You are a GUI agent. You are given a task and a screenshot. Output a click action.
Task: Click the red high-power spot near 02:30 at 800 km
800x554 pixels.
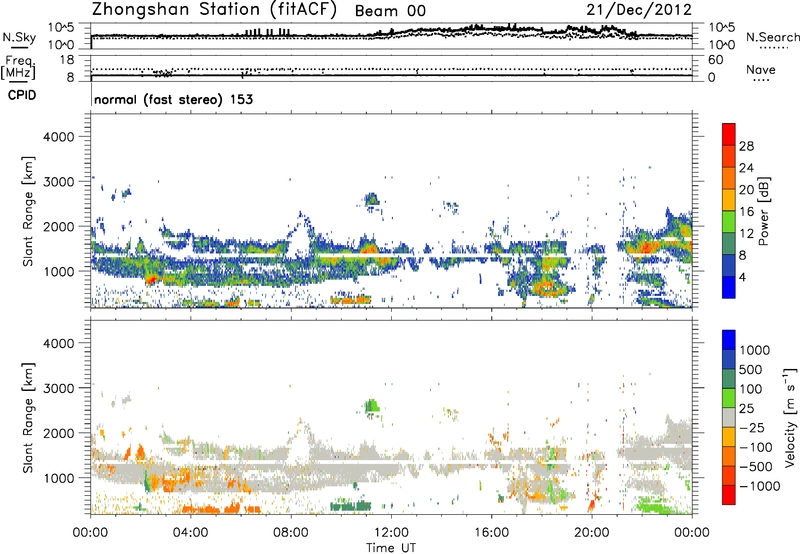pyautogui.click(x=150, y=279)
